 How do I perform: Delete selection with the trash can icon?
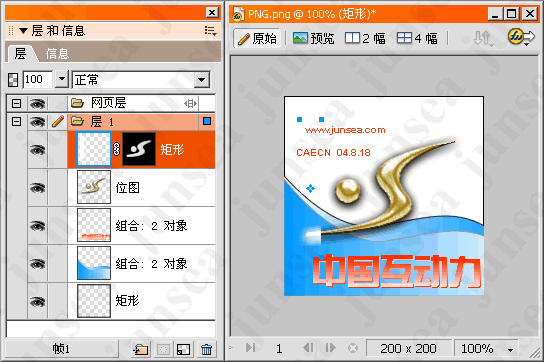(206, 349)
